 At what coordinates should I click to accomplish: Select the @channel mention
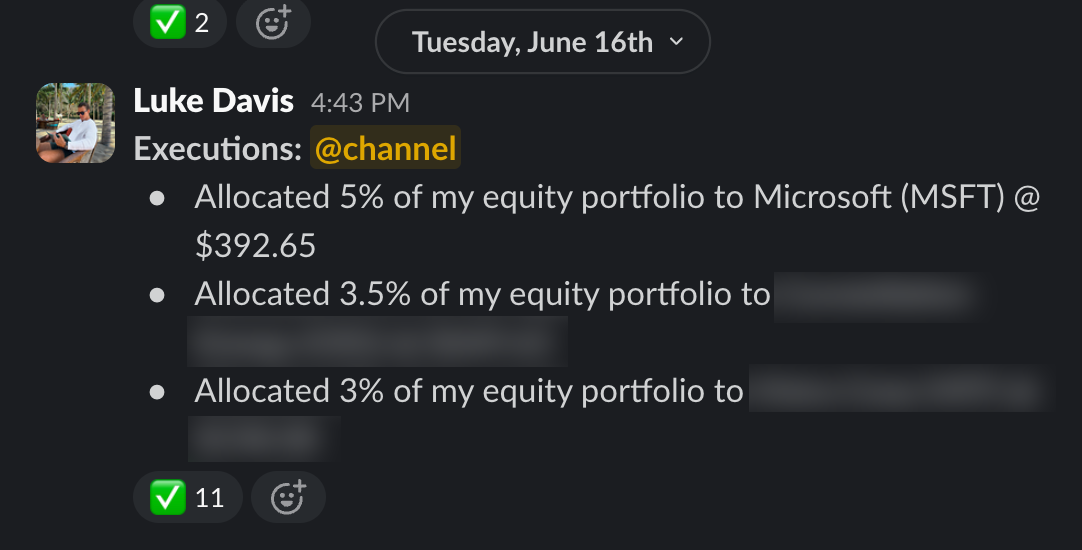(385, 148)
